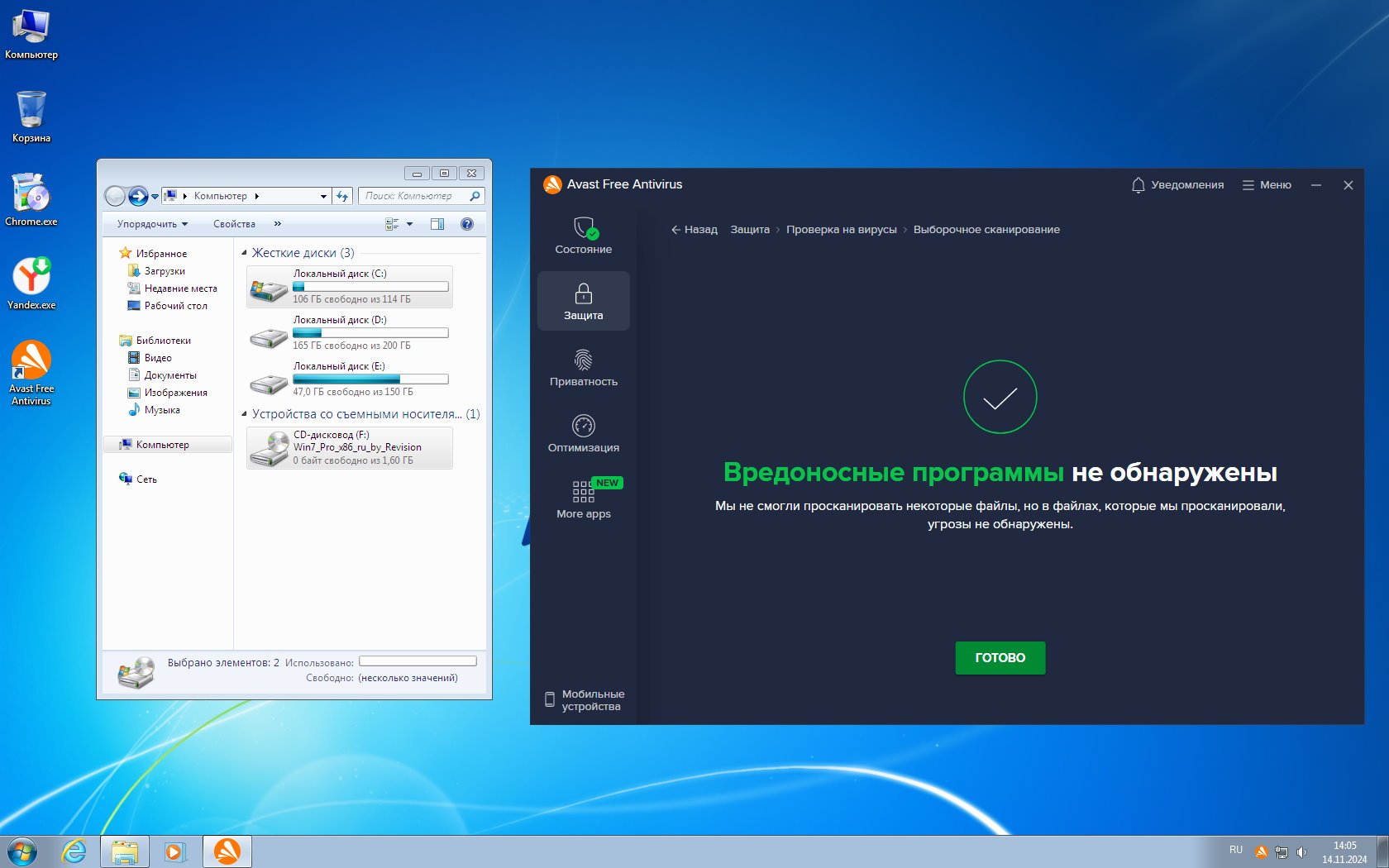Open the Упорядочить menu

coord(152,224)
